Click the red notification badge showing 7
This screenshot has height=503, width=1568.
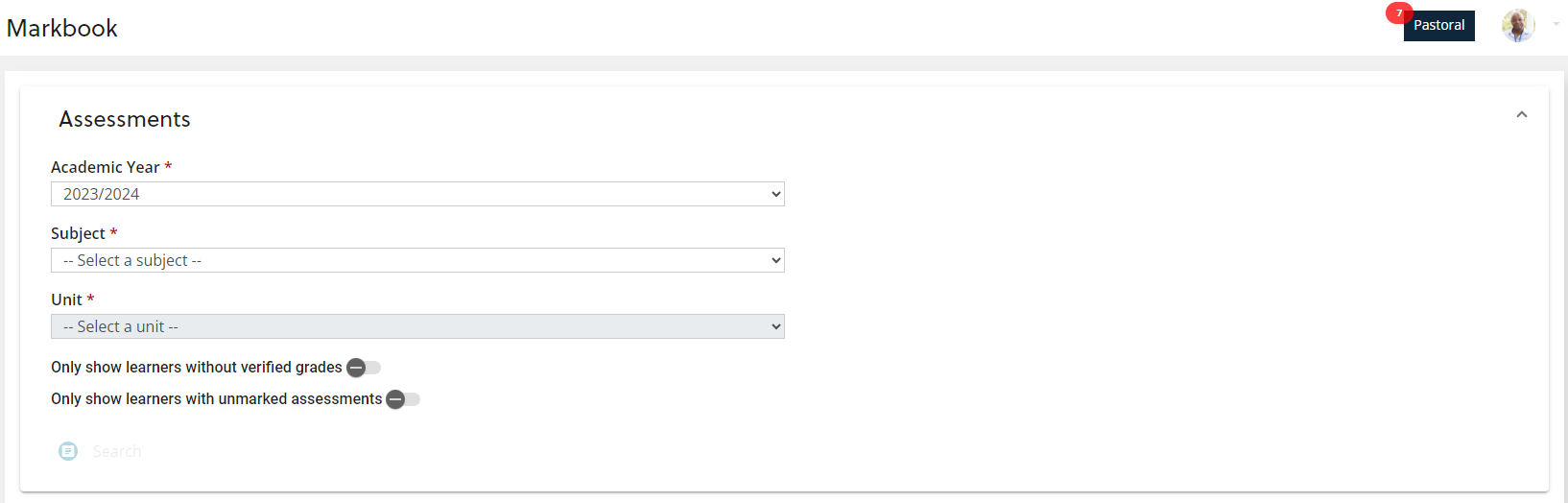[1399, 13]
